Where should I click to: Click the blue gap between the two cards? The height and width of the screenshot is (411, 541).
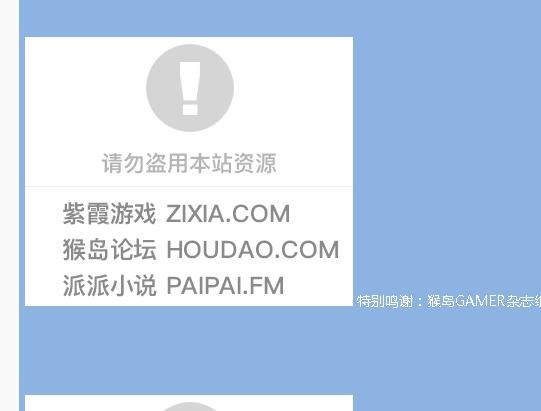click(189, 350)
